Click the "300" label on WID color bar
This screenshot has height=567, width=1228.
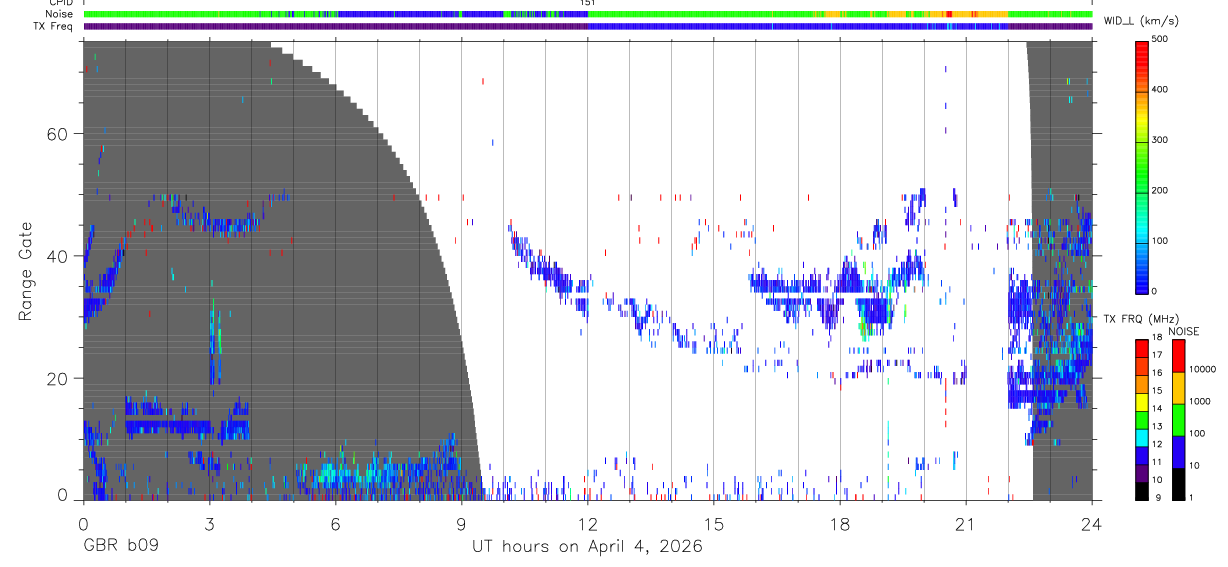point(1162,140)
